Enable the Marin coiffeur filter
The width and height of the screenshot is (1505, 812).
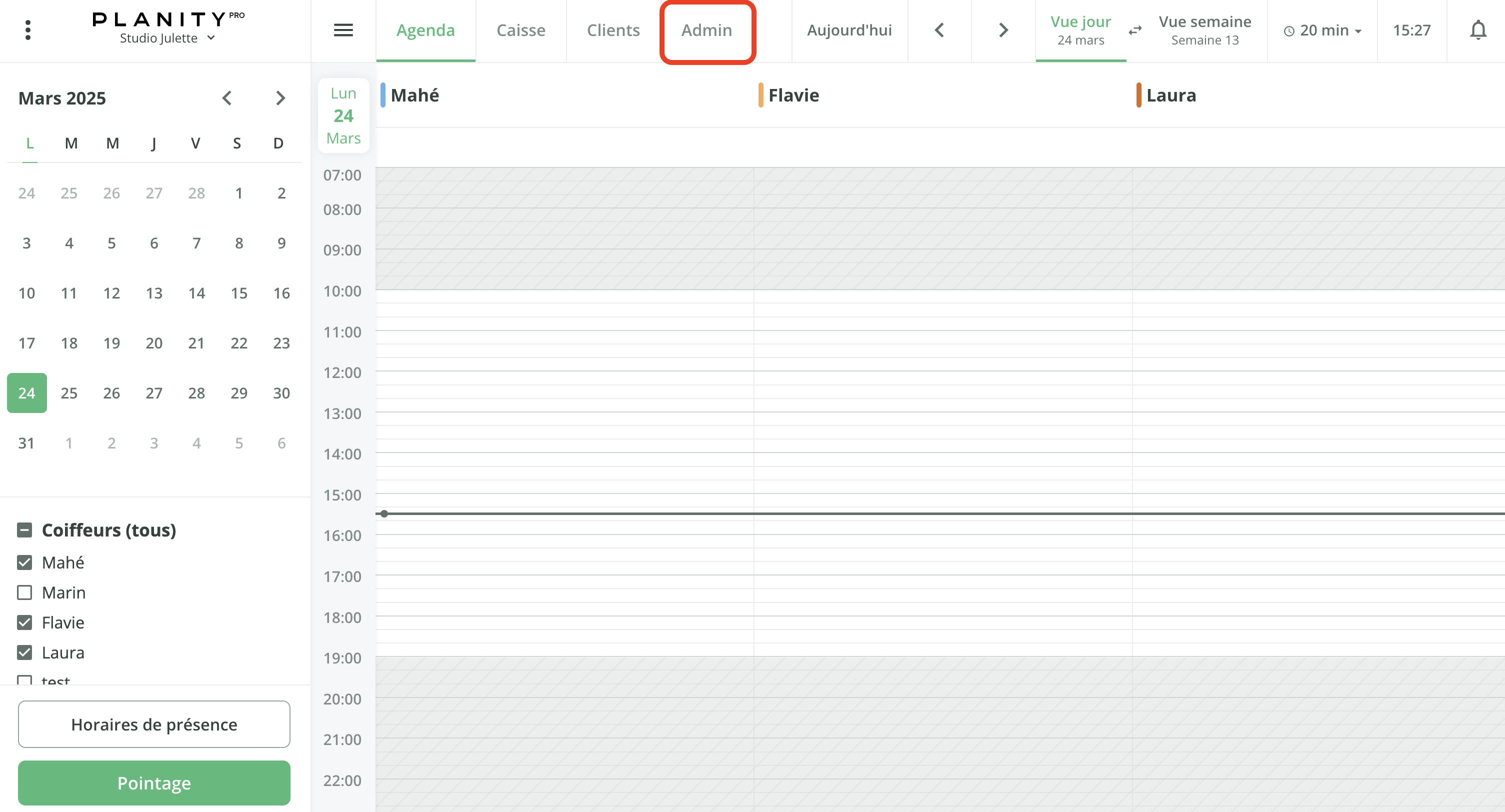click(x=24, y=592)
